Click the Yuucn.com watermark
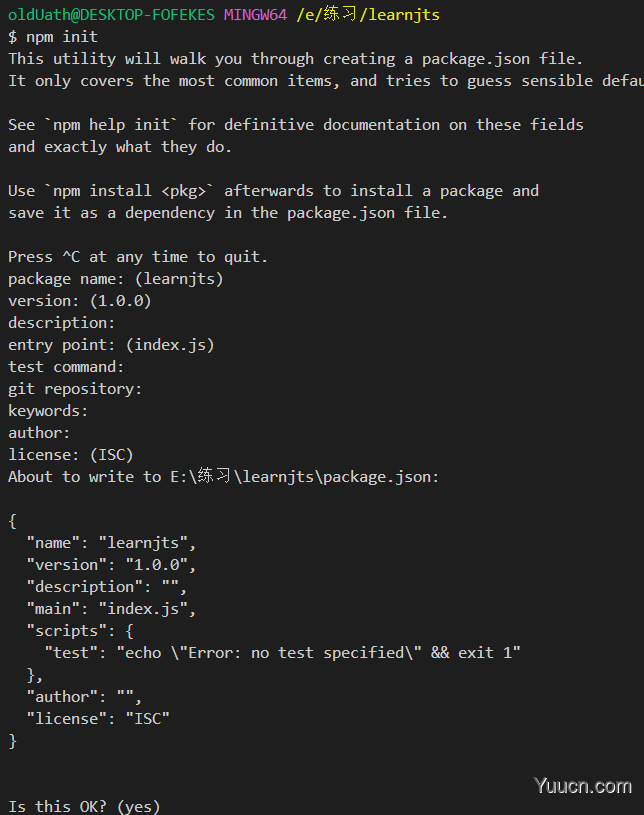 point(583,785)
